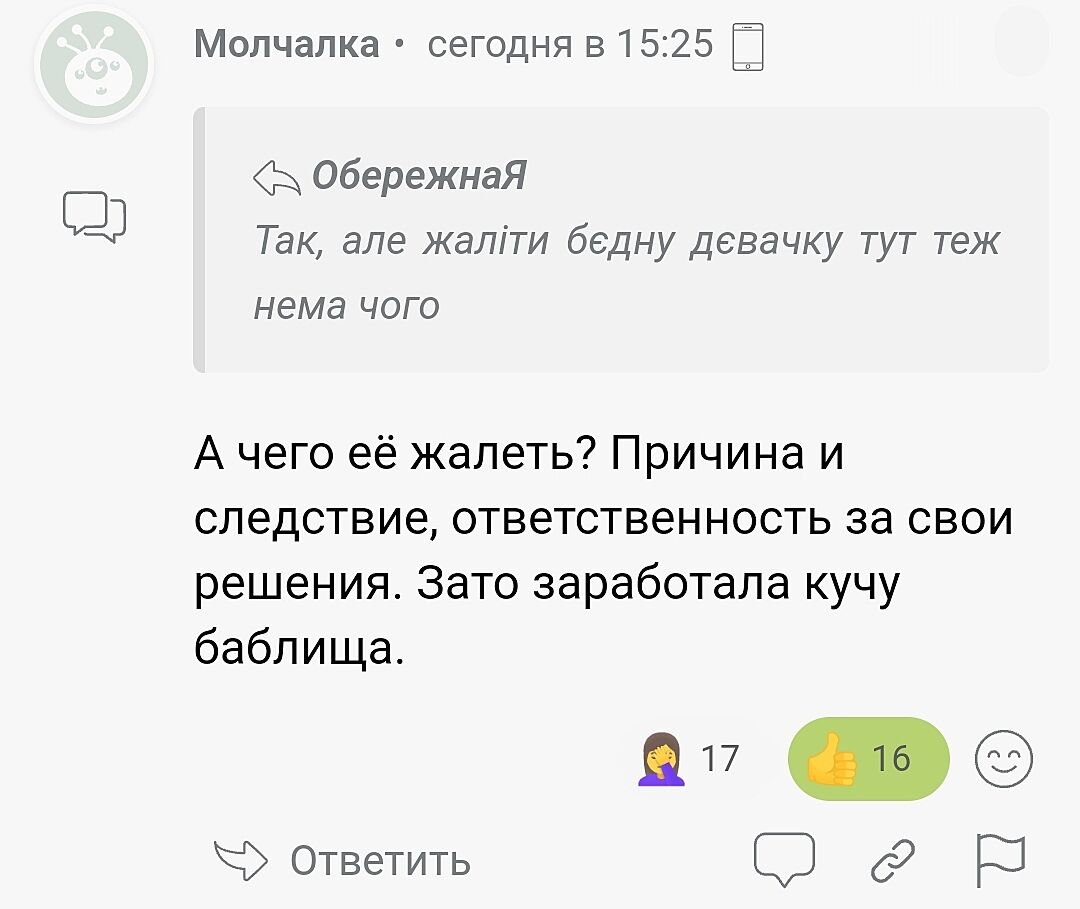Go to quoted author ОбережнаЯ
The height and width of the screenshot is (909, 1080).
click(419, 177)
